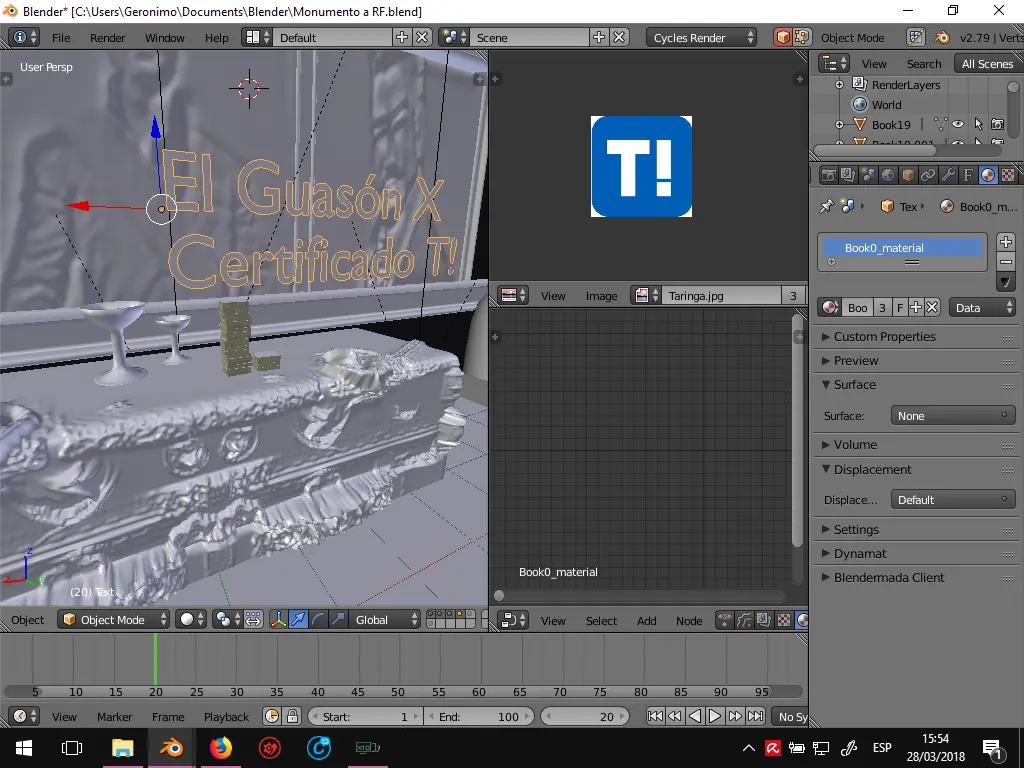
Task: Toggle Book19 selectability cursor icon
Action: [978, 124]
